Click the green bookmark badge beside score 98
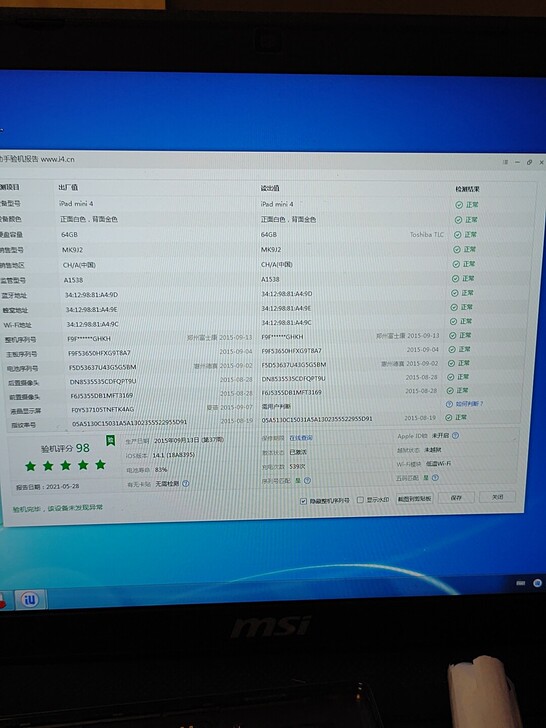 [x=110, y=440]
